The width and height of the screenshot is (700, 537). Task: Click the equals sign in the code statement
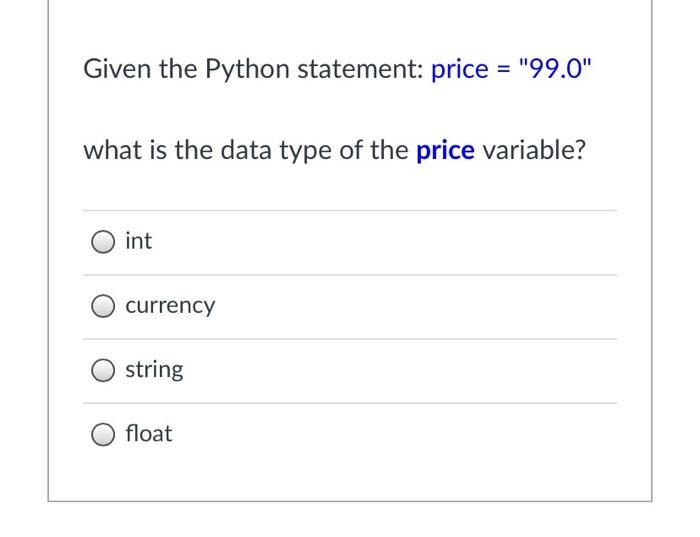pyautogui.click(x=501, y=70)
